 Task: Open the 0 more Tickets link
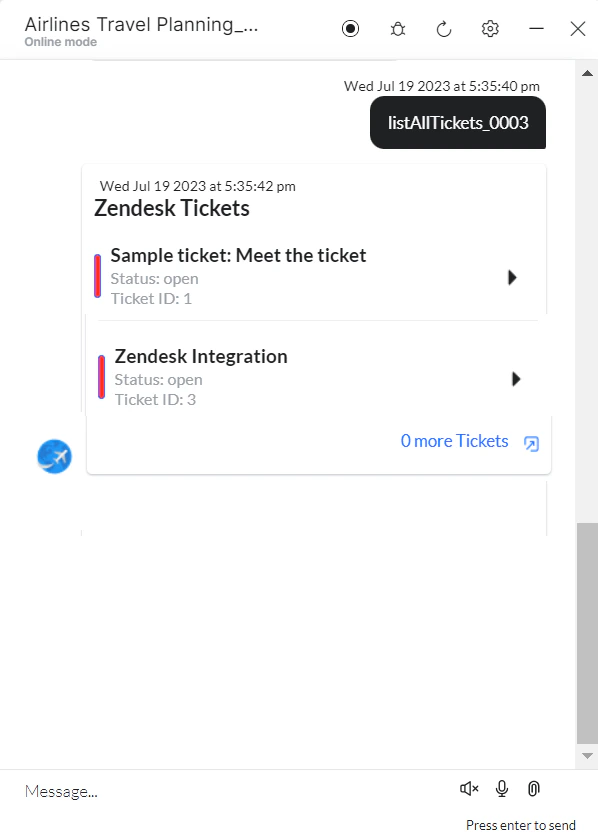click(453, 440)
